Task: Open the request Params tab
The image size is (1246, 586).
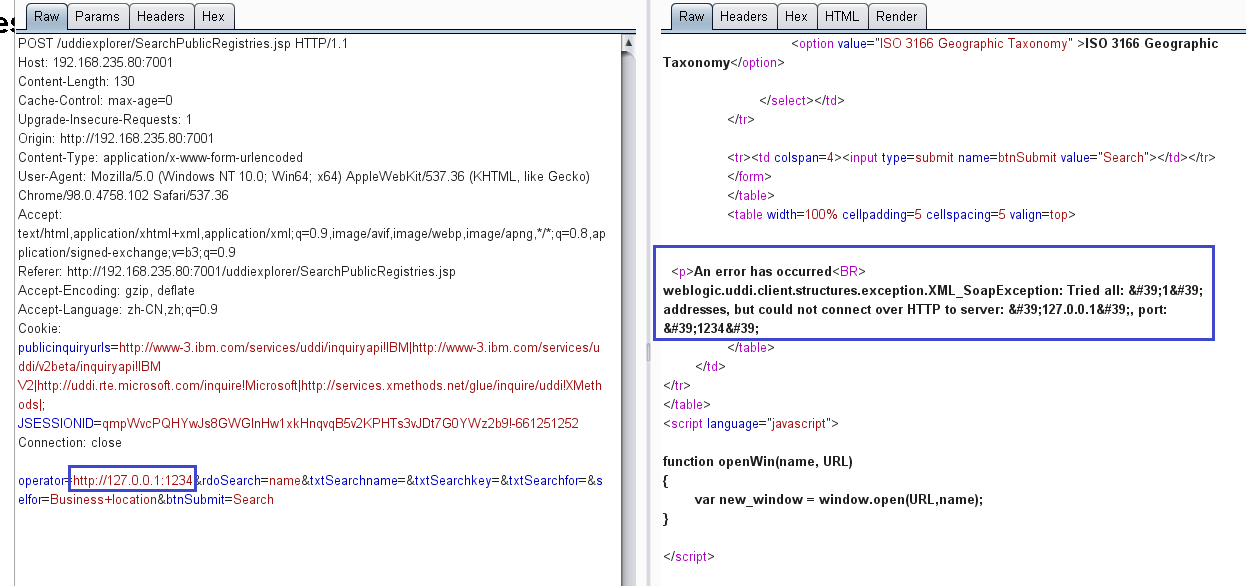Action: point(97,16)
